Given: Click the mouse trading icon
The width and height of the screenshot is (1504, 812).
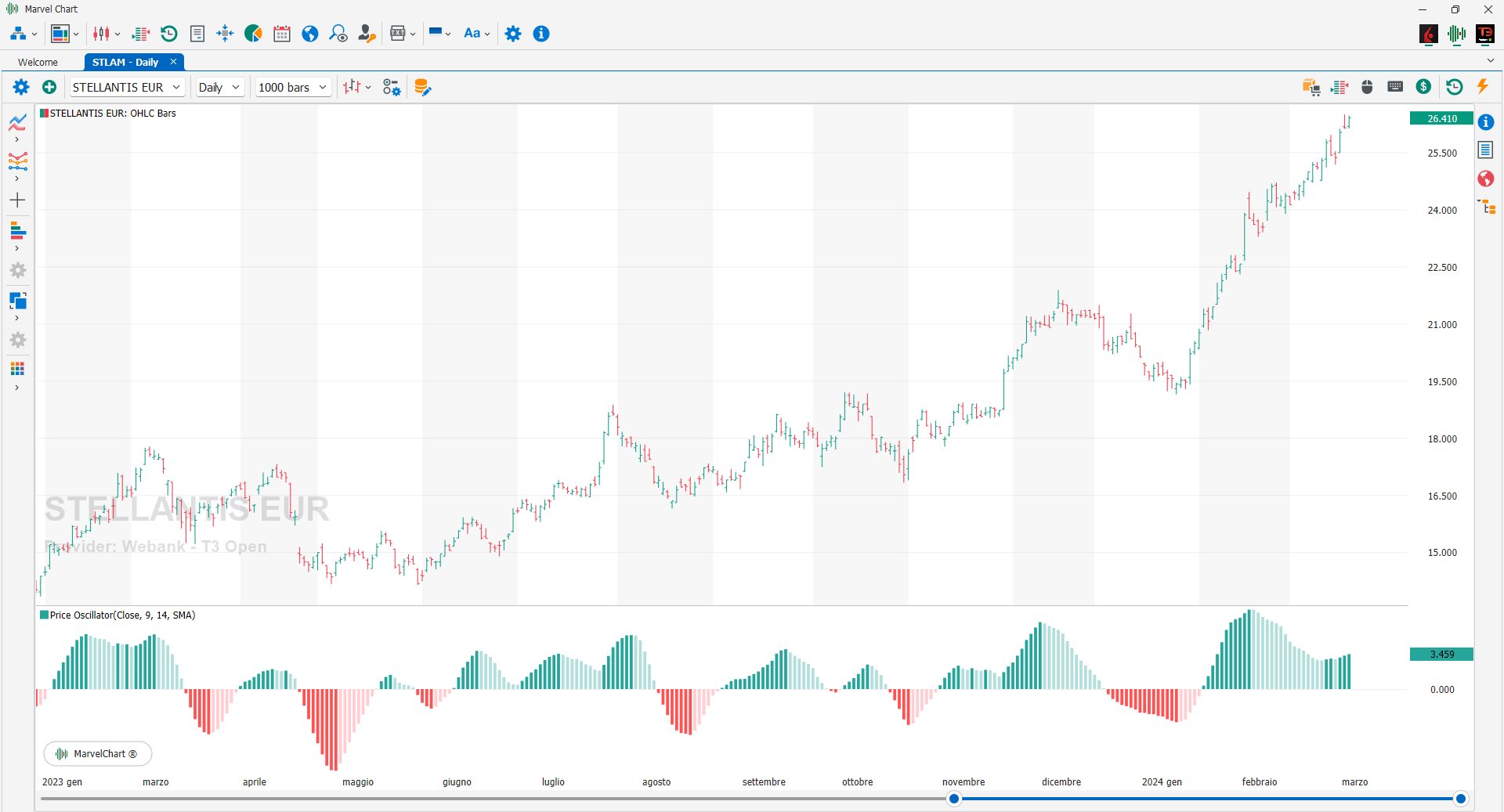Looking at the screenshot, I should pos(1367,87).
